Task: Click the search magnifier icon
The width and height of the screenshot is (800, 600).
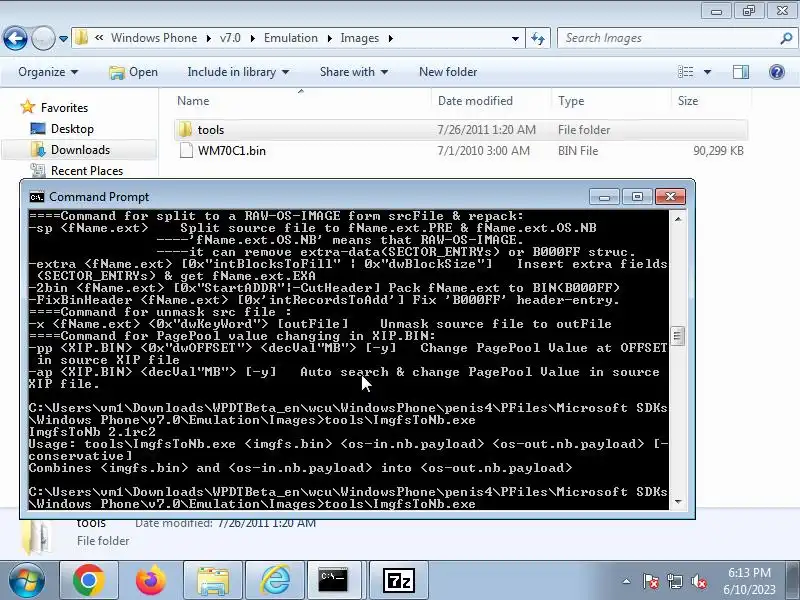Action: [786, 38]
